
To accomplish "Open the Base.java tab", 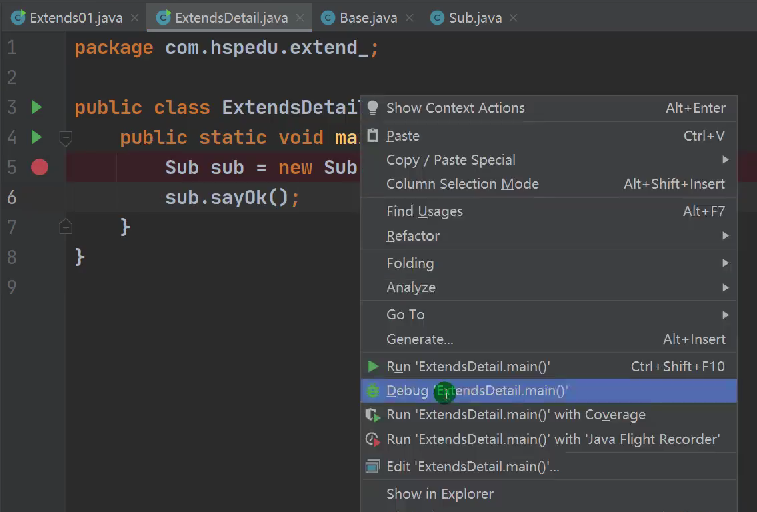I will click(368, 18).
